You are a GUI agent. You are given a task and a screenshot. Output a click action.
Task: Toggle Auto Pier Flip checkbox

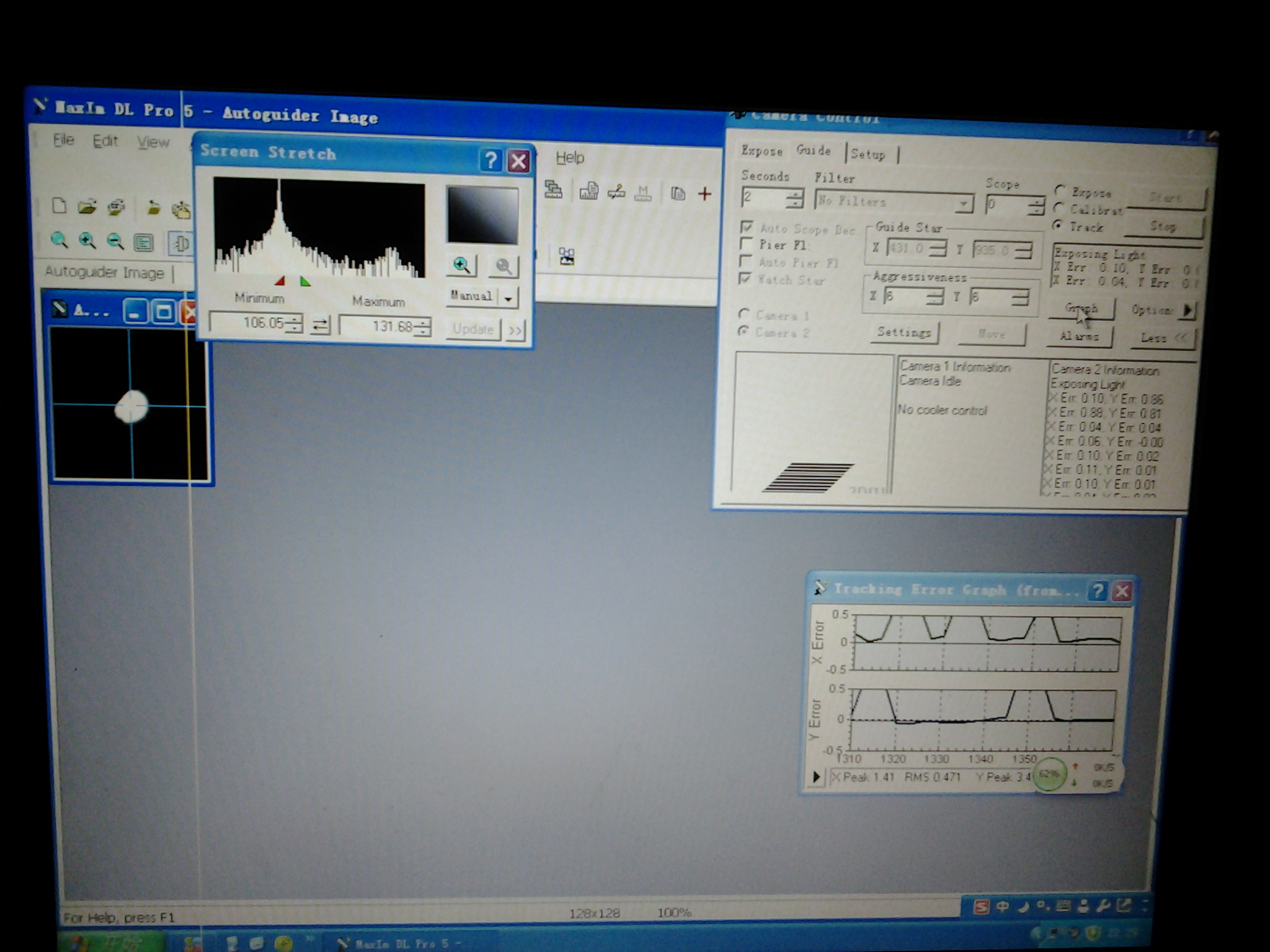(747, 262)
